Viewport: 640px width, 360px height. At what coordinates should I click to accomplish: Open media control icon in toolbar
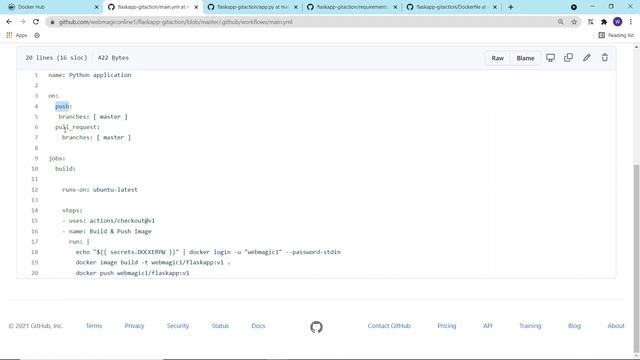[591, 22]
